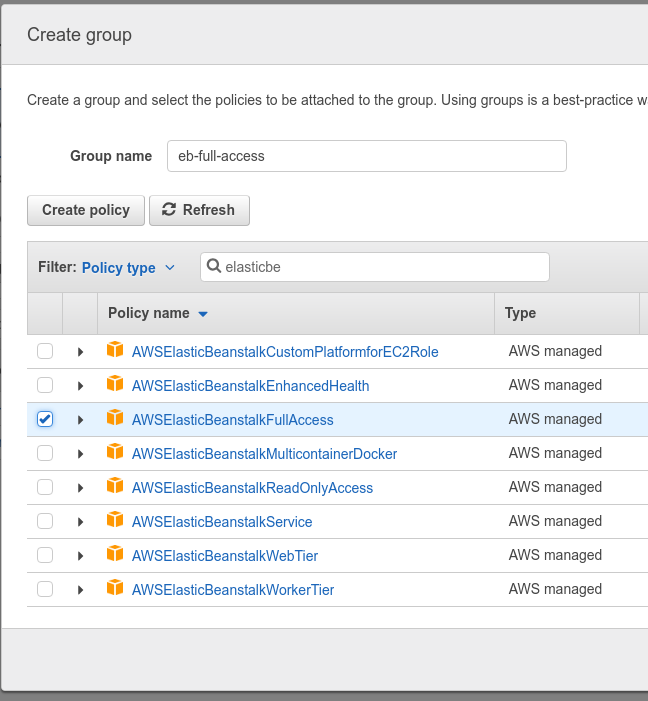Click the policy icon next to AWSElasticBeanstalkCustomPlatformforEC2Role

click(x=115, y=351)
